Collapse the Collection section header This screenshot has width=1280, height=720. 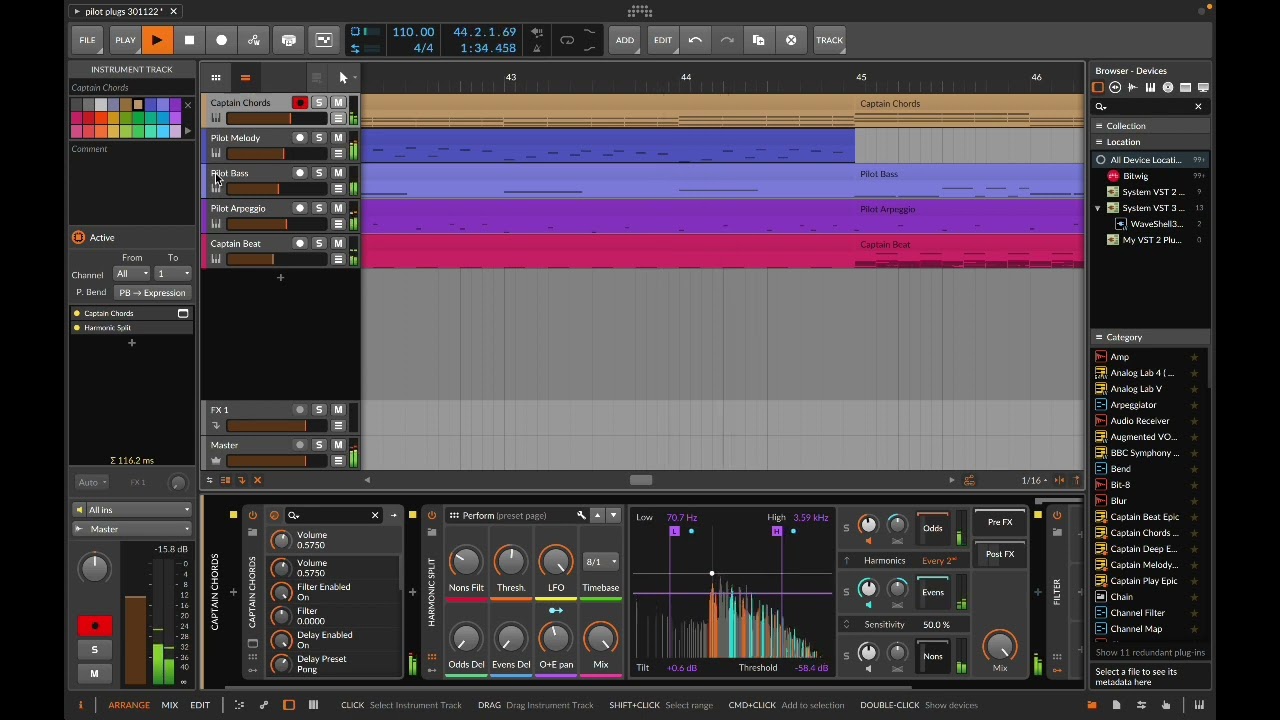point(1150,126)
